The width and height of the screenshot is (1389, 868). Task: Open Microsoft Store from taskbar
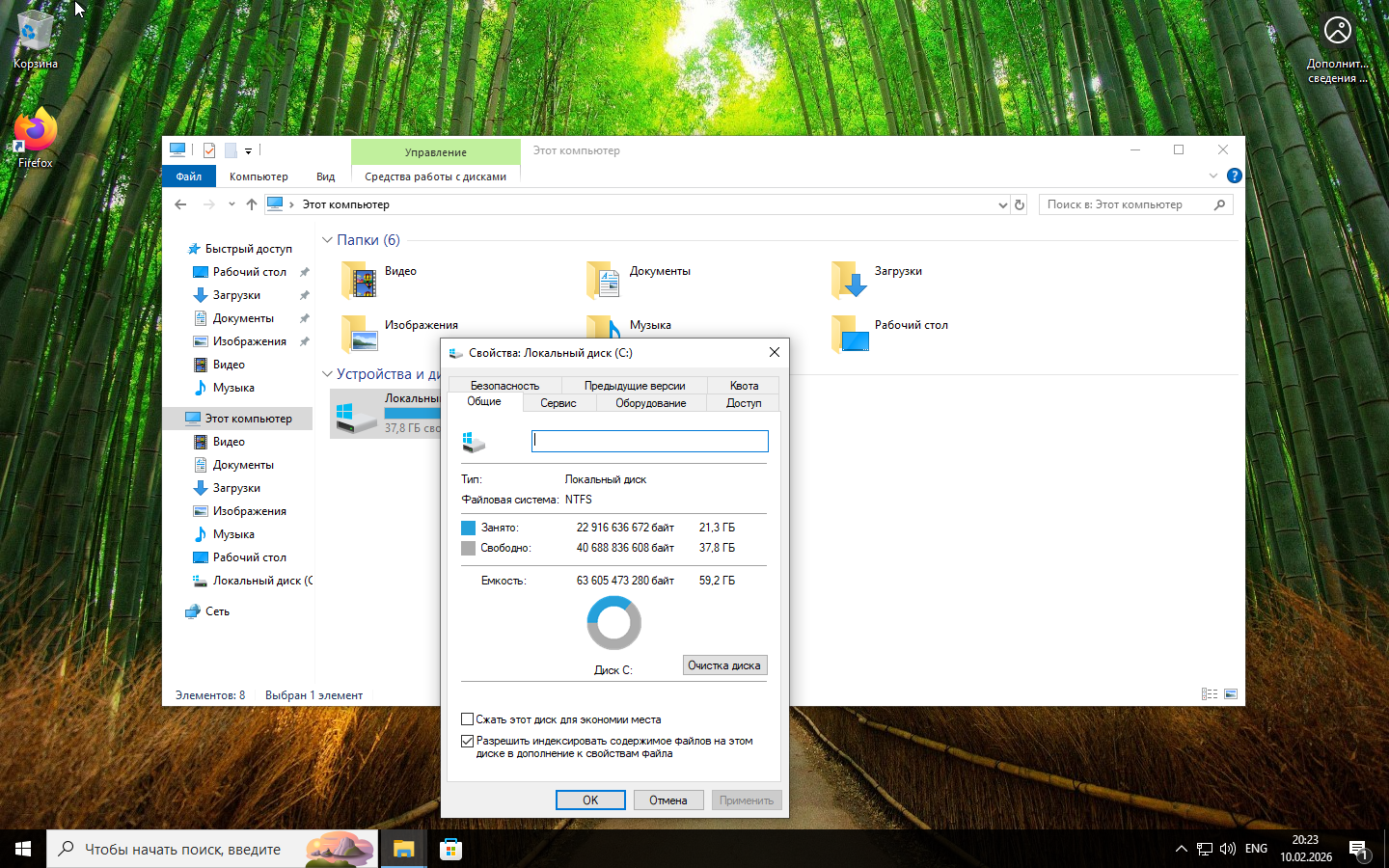(x=450, y=850)
